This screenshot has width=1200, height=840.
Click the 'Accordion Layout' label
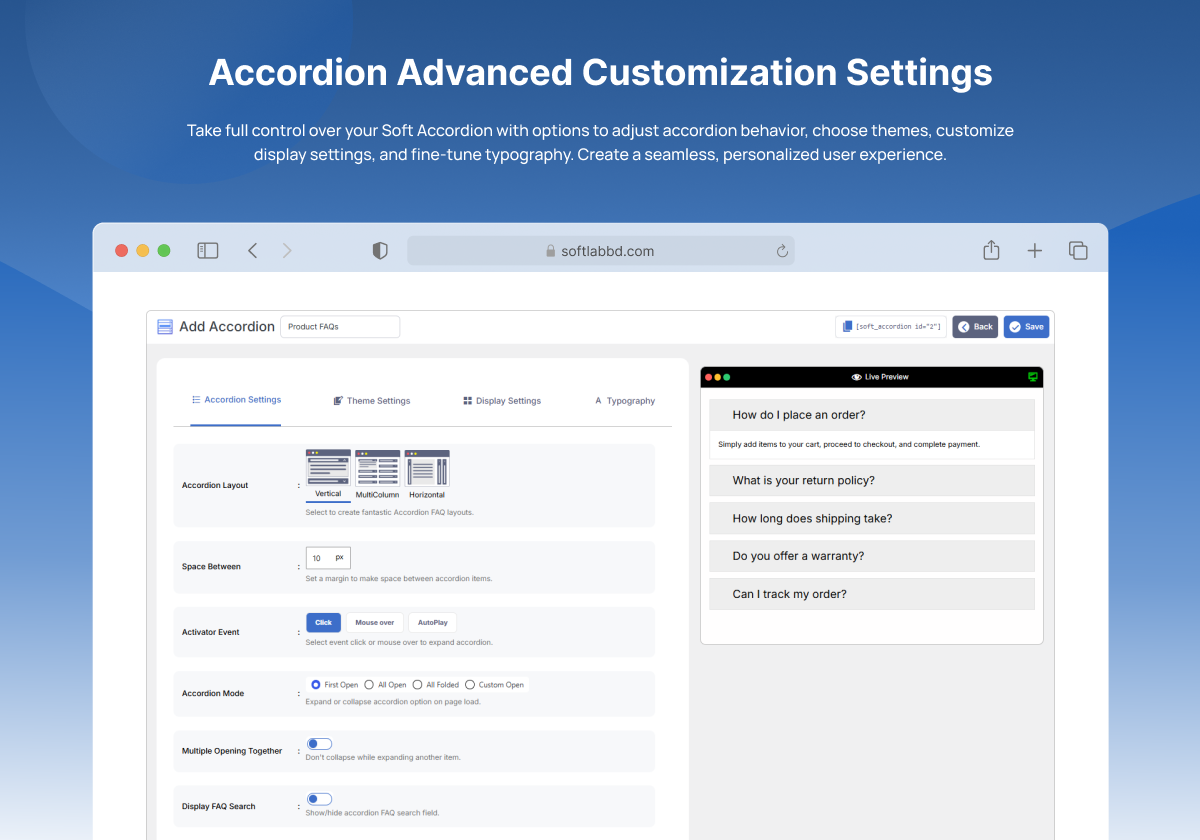pos(215,486)
